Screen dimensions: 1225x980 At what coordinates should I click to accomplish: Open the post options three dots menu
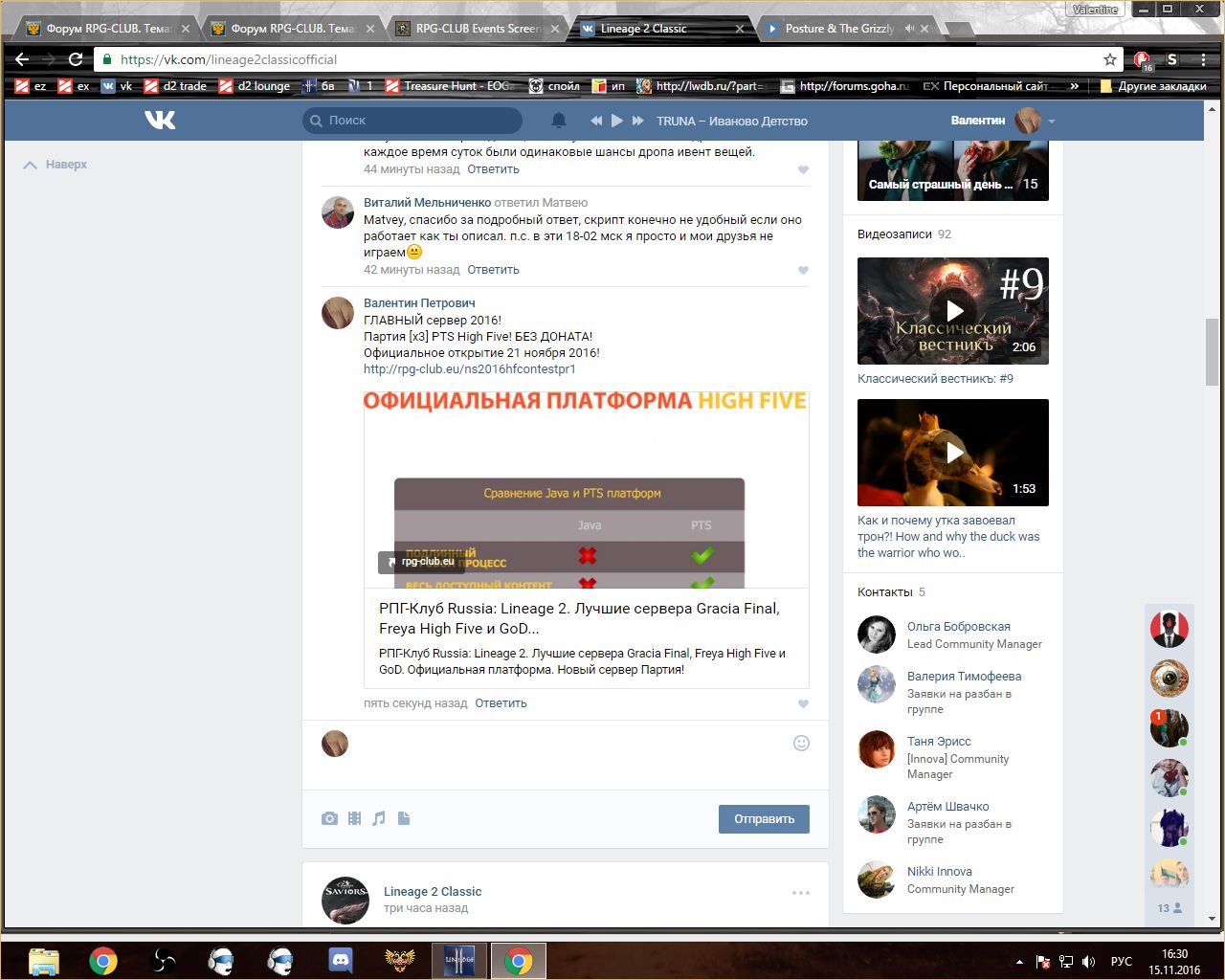(801, 893)
